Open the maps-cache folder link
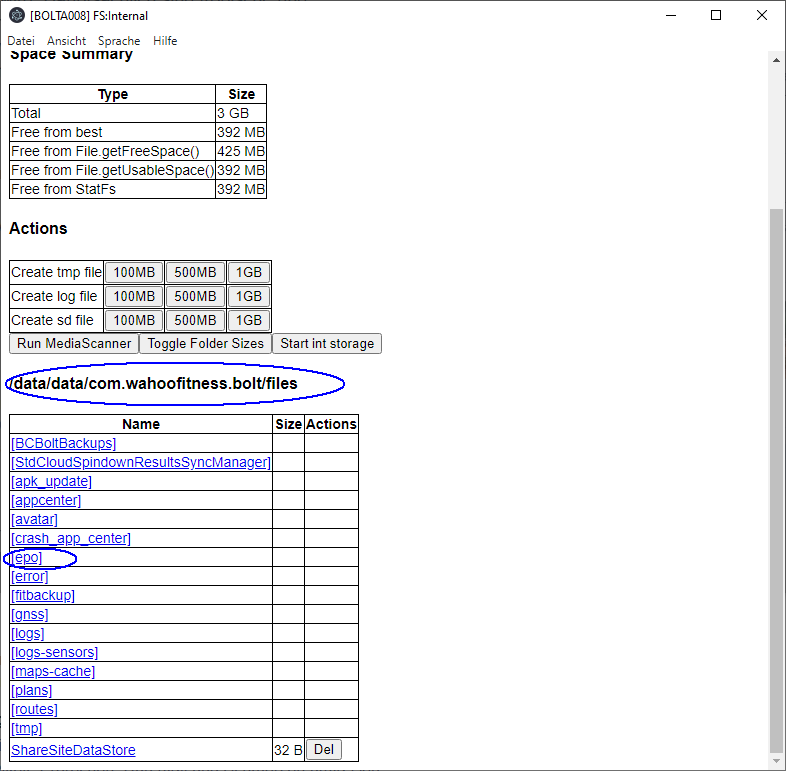786x771 pixels. [x=53, y=671]
